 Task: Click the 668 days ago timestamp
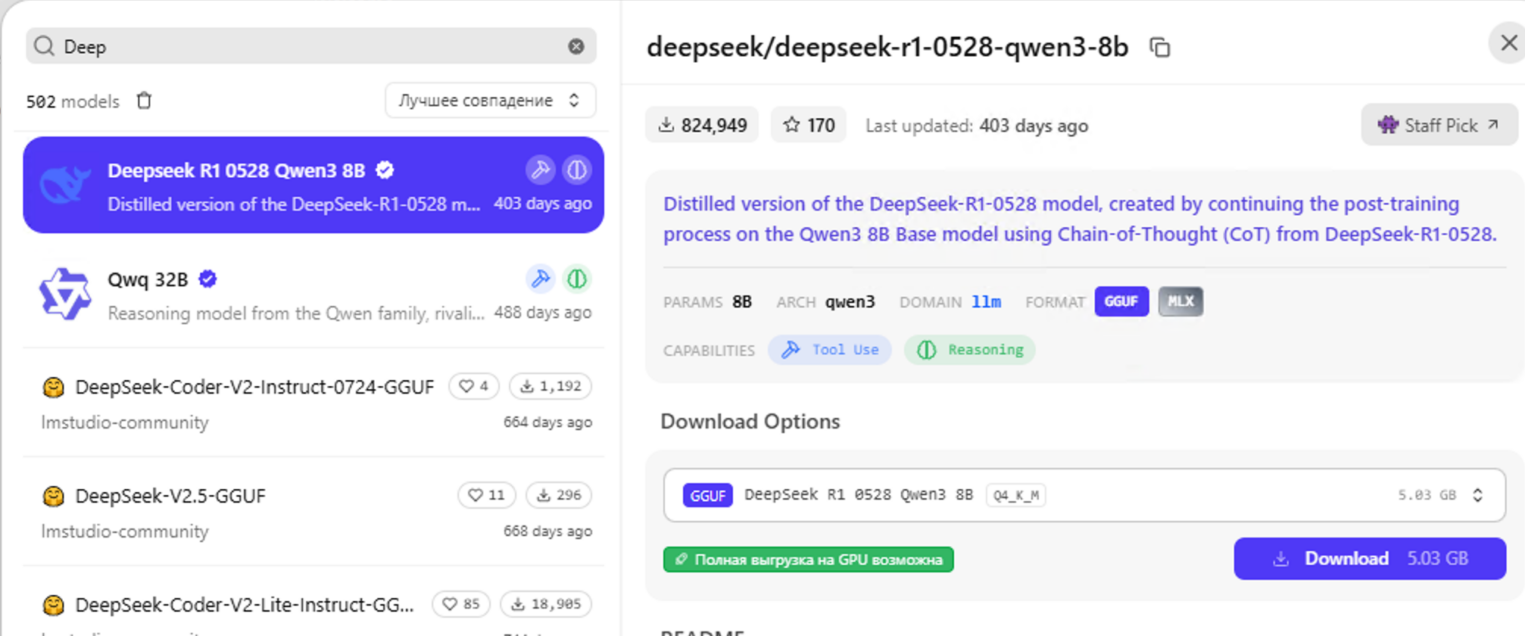(547, 531)
